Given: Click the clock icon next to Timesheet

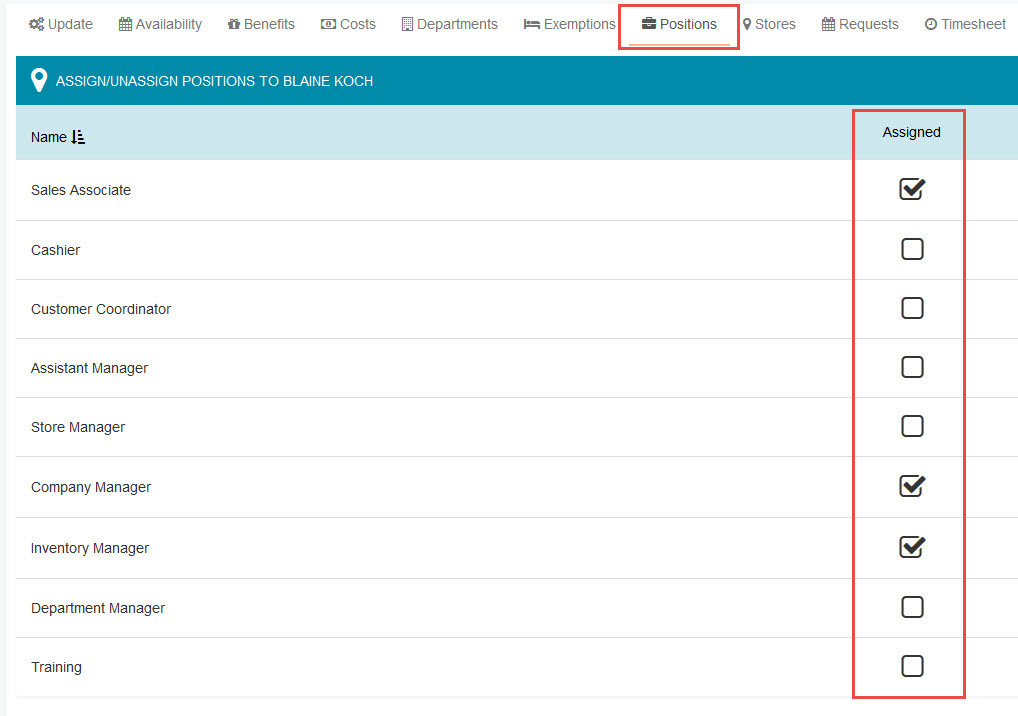Looking at the screenshot, I should tap(930, 23).
